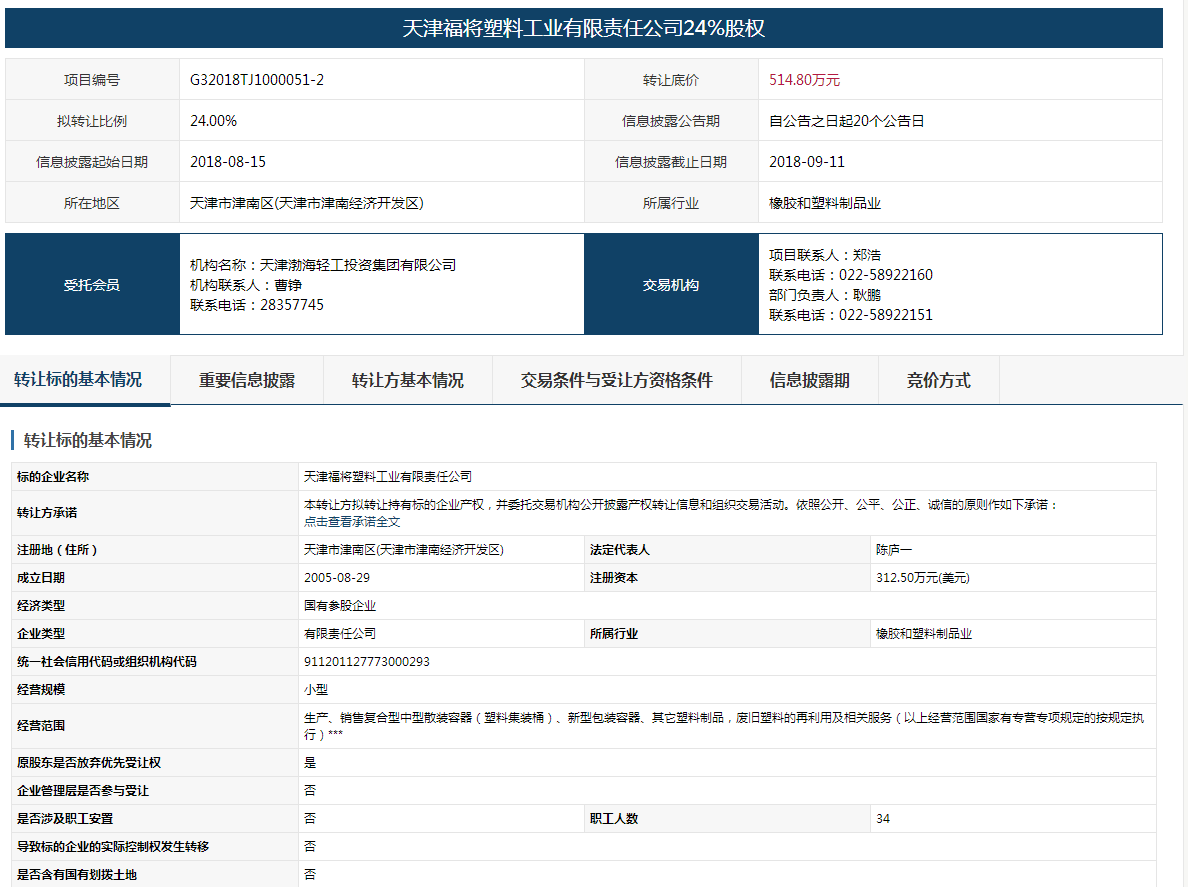Click registered capital 312.50万元(美元)
1188x887 pixels.
point(923,578)
